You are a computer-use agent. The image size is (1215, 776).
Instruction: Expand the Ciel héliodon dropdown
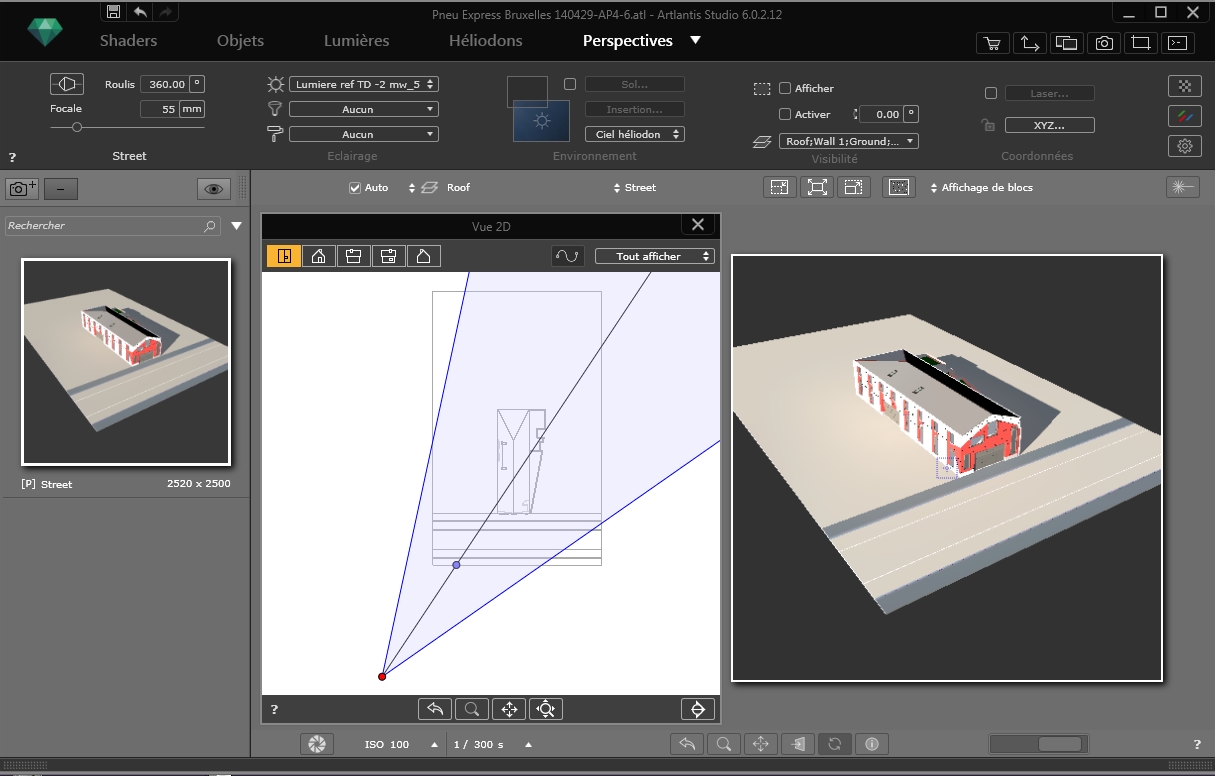(634, 134)
